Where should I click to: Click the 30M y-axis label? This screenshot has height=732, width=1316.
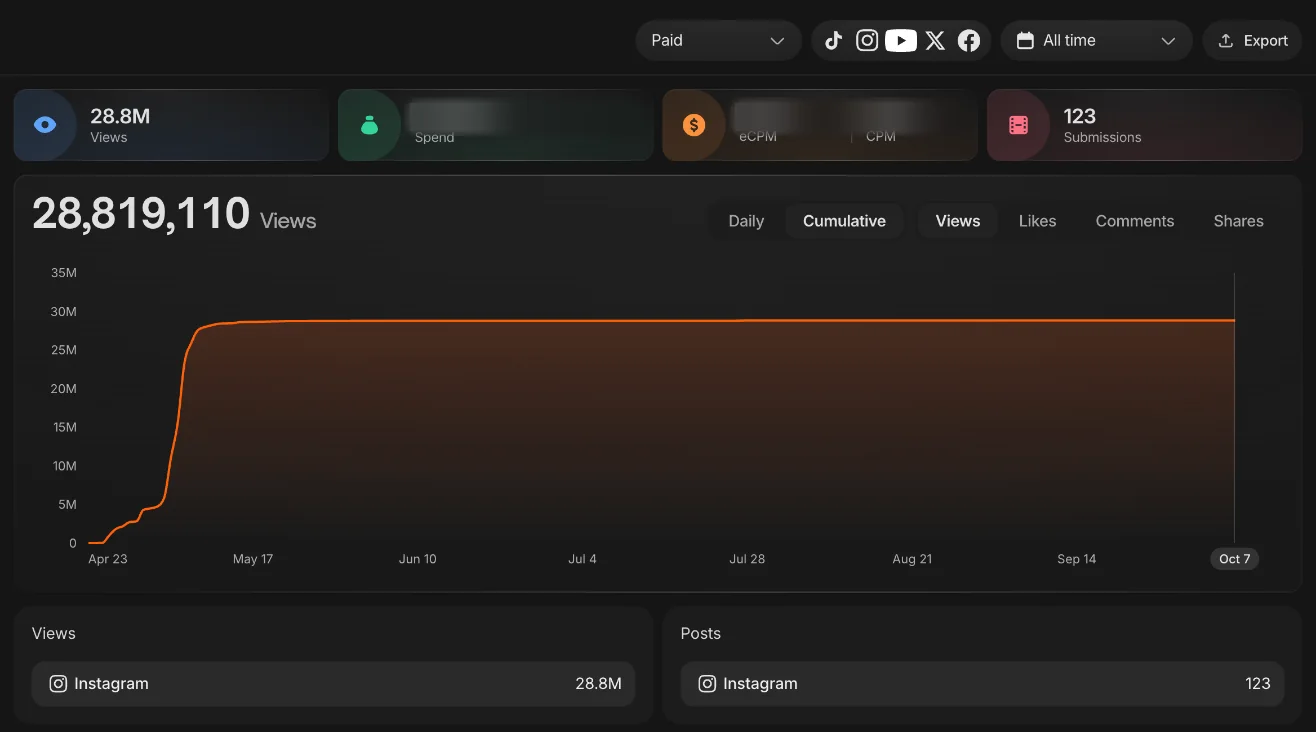coord(63,312)
